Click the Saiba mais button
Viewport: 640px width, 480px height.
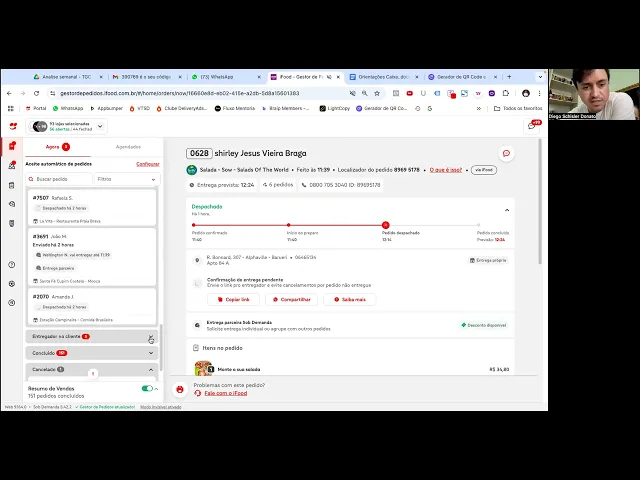[x=350, y=300]
